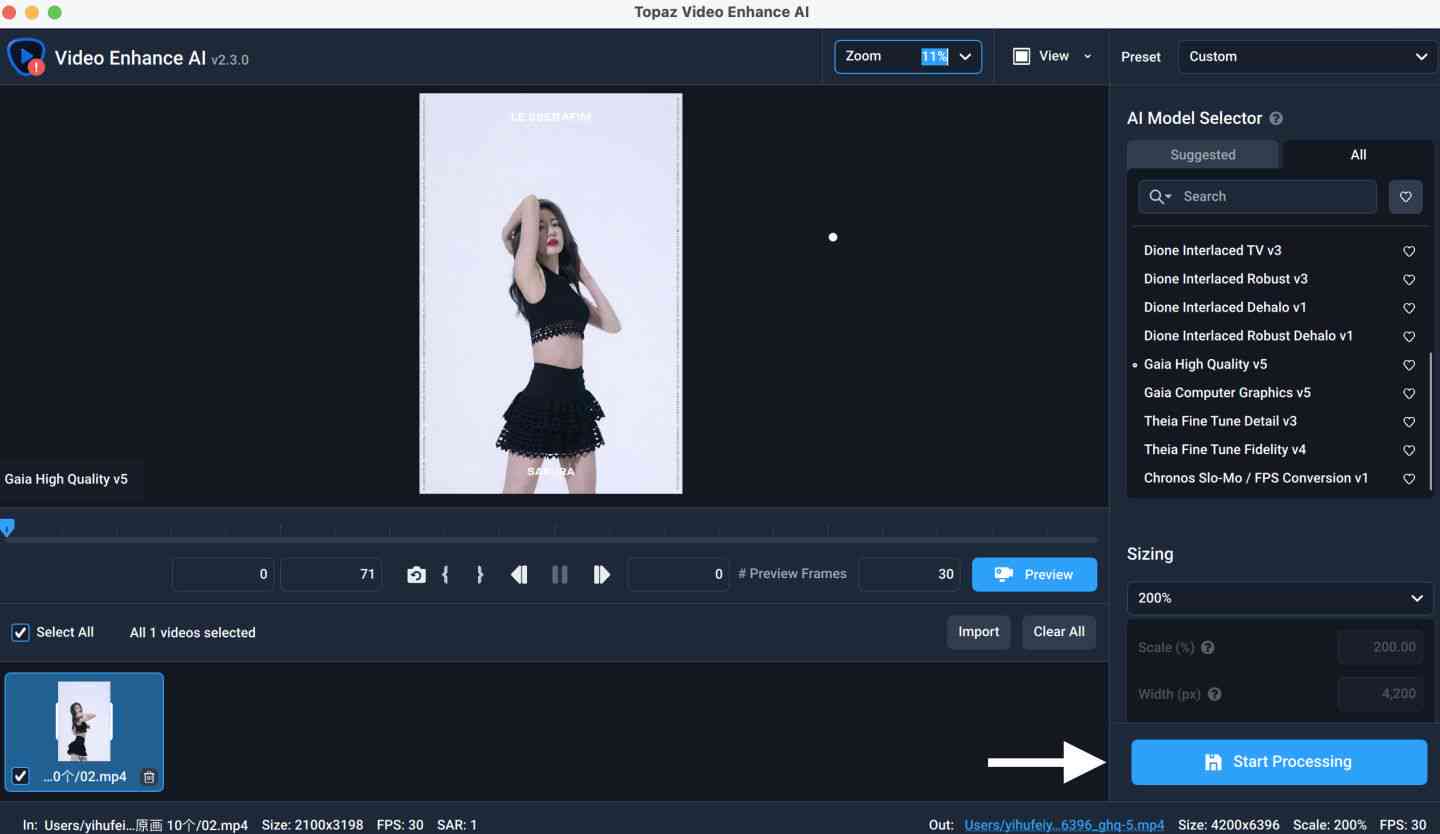Toggle the Select All checkbox

[x=20, y=632]
